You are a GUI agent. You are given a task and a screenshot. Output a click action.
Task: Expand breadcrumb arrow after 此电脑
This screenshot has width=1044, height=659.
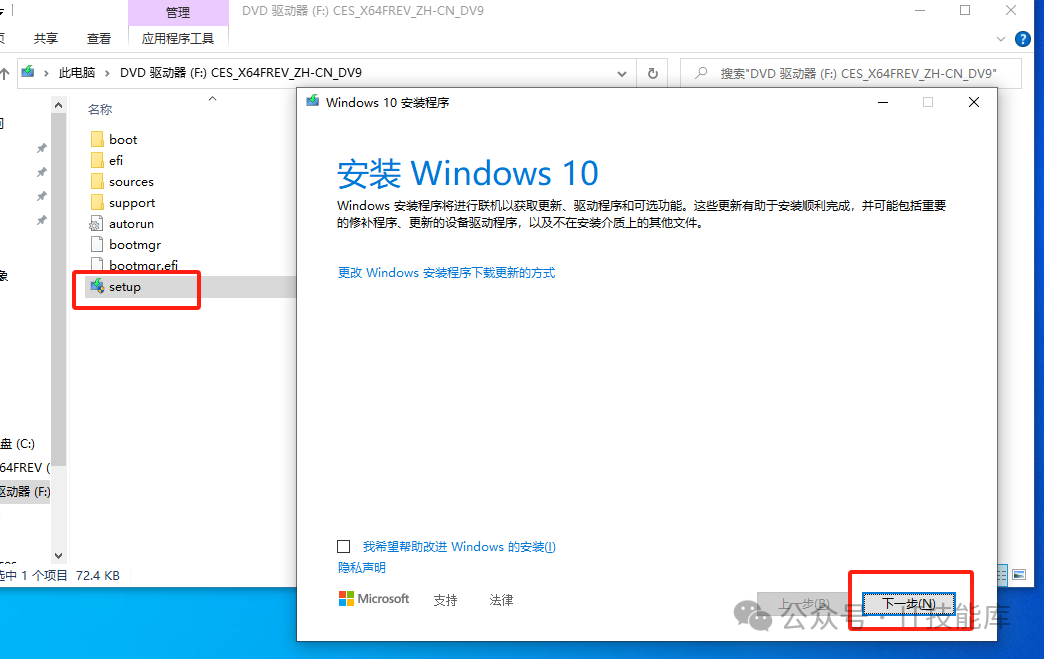(108, 73)
